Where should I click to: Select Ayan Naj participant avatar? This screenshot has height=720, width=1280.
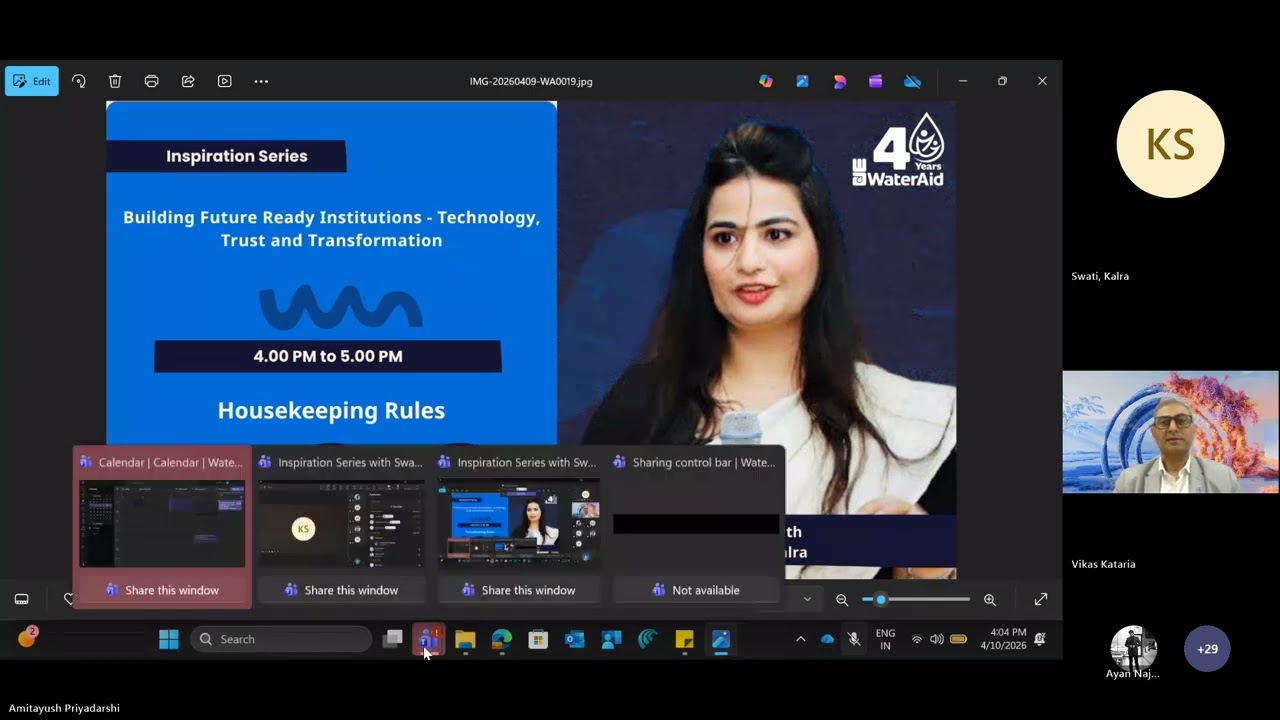click(x=1134, y=649)
